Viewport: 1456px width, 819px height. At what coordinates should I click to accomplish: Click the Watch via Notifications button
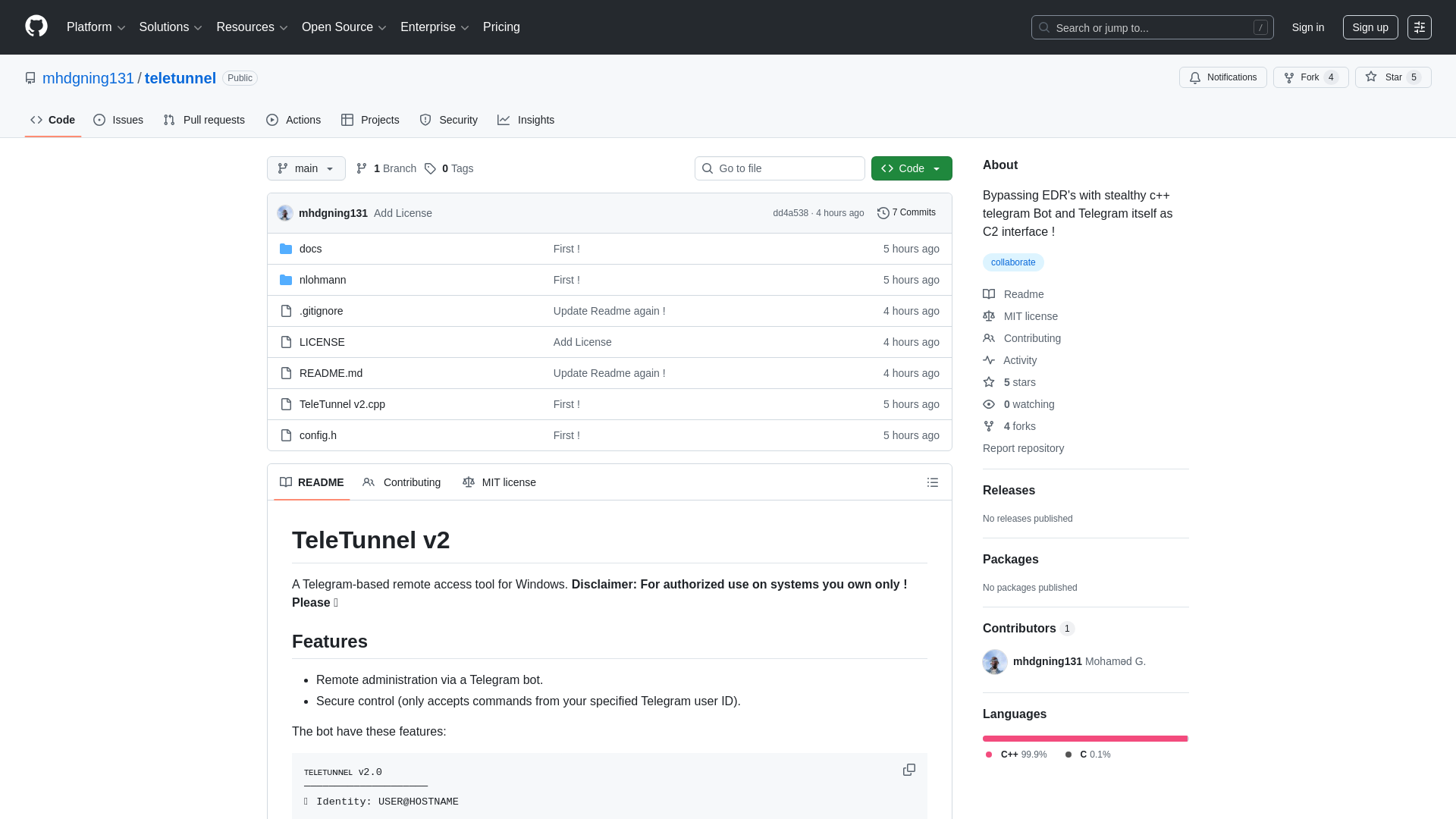(x=1223, y=77)
